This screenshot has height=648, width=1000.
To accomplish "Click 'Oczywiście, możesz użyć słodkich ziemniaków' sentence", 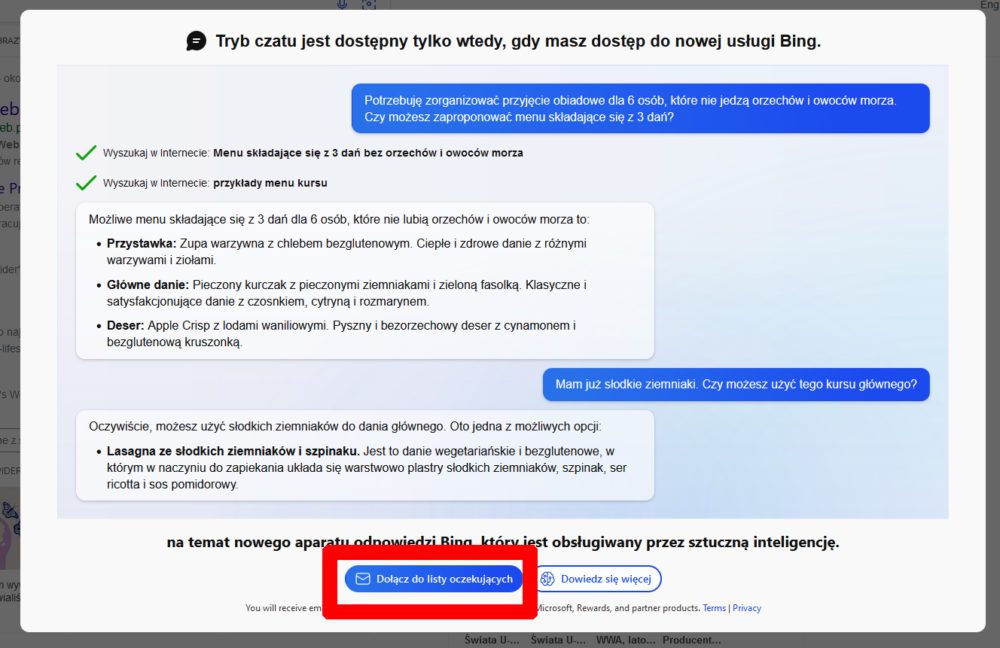I will [x=344, y=427].
